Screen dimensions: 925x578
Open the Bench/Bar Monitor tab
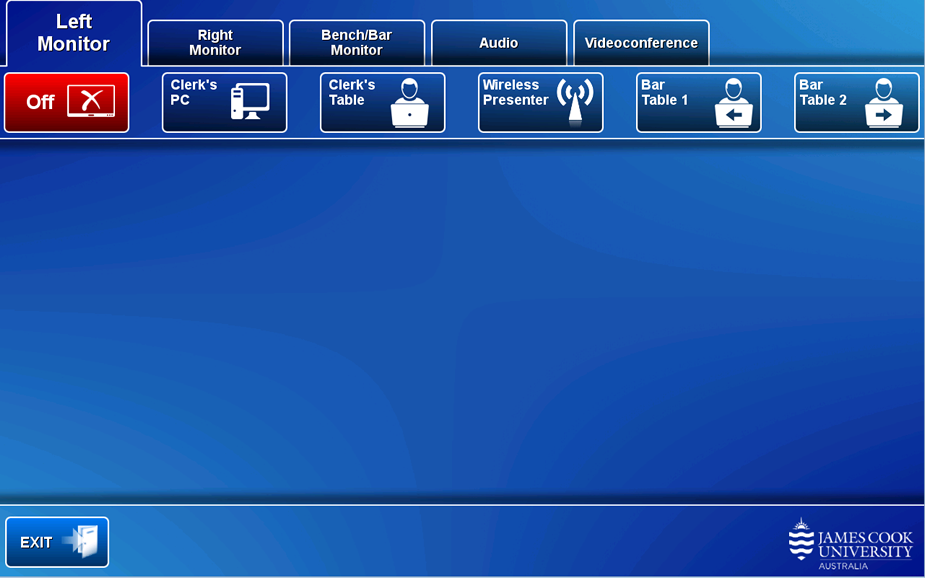click(357, 42)
